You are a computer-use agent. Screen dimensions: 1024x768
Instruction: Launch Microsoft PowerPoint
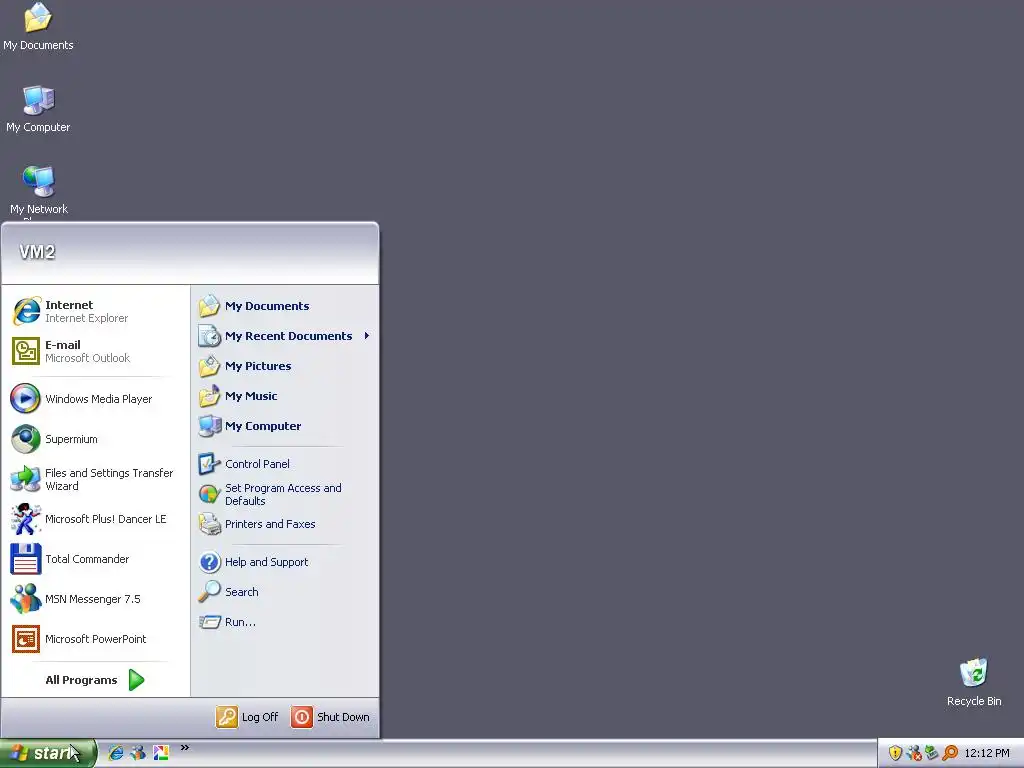pos(95,639)
